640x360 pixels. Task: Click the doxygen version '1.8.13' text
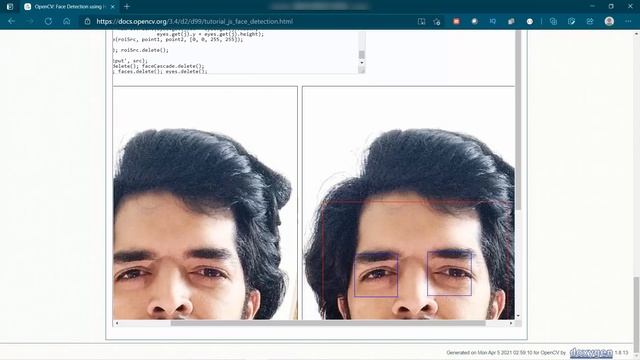622,353
